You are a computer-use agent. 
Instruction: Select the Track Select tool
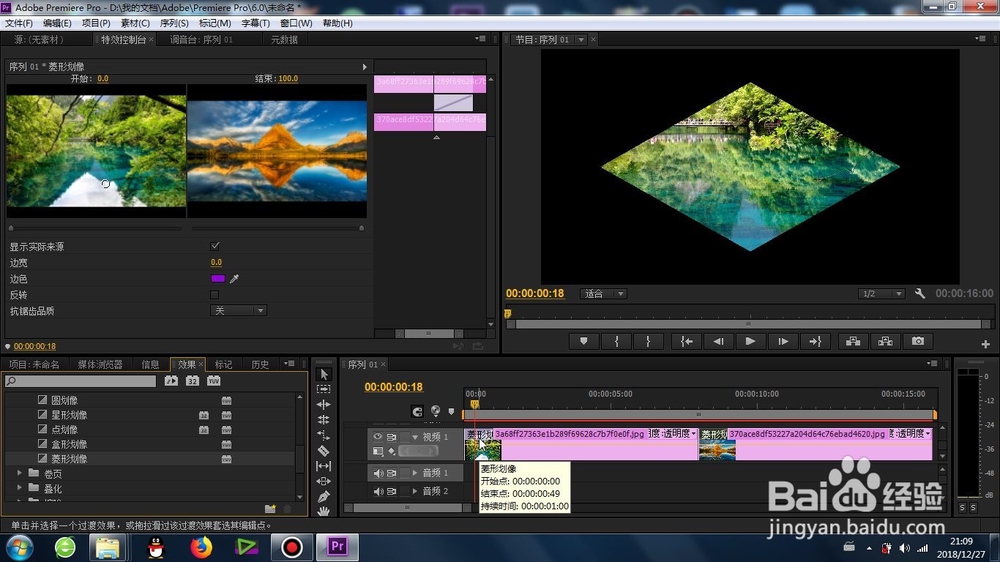[x=323, y=388]
